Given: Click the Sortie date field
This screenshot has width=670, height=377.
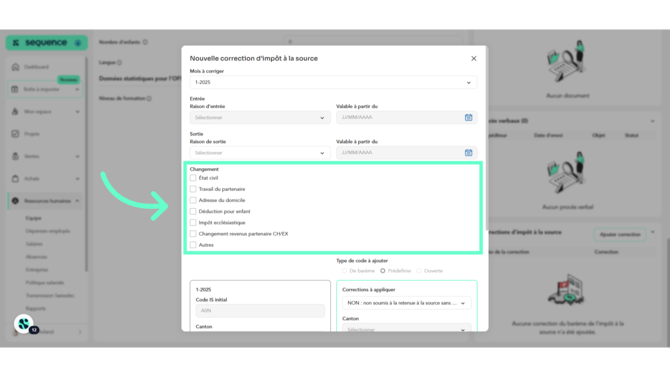Looking at the screenshot, I should point(406,153).
